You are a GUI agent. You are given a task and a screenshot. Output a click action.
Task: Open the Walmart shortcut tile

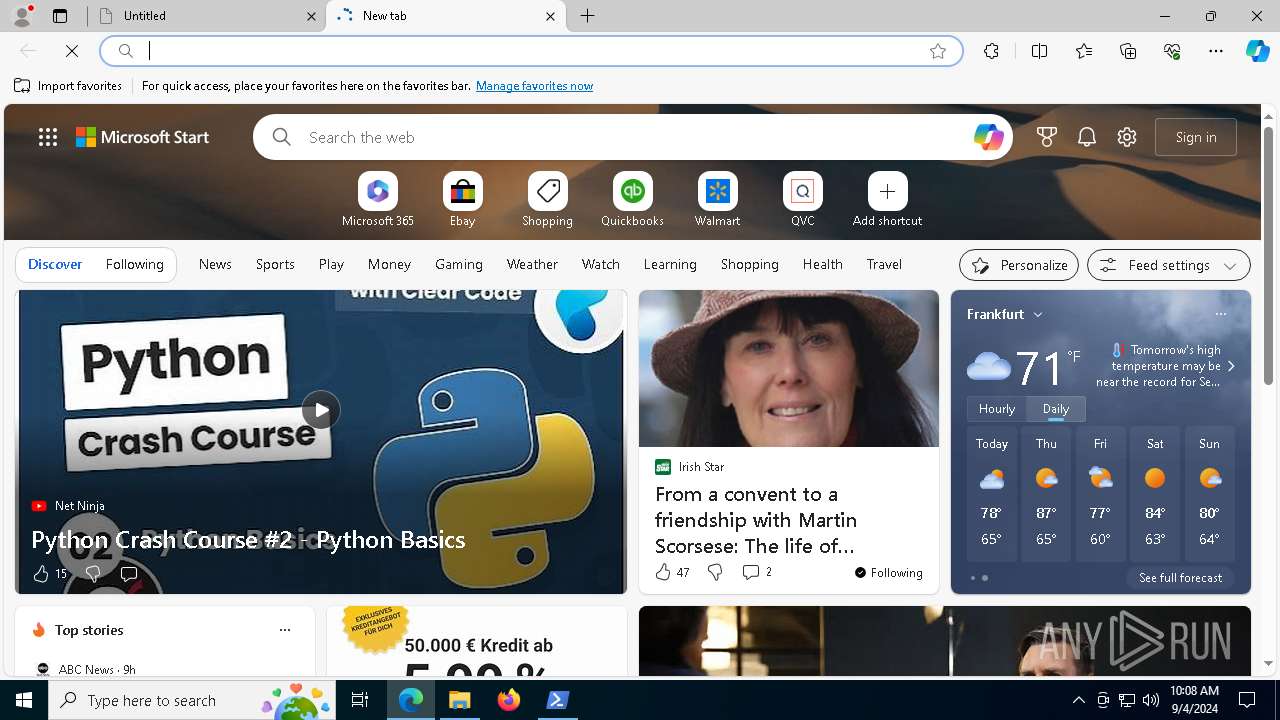point(717,200)
